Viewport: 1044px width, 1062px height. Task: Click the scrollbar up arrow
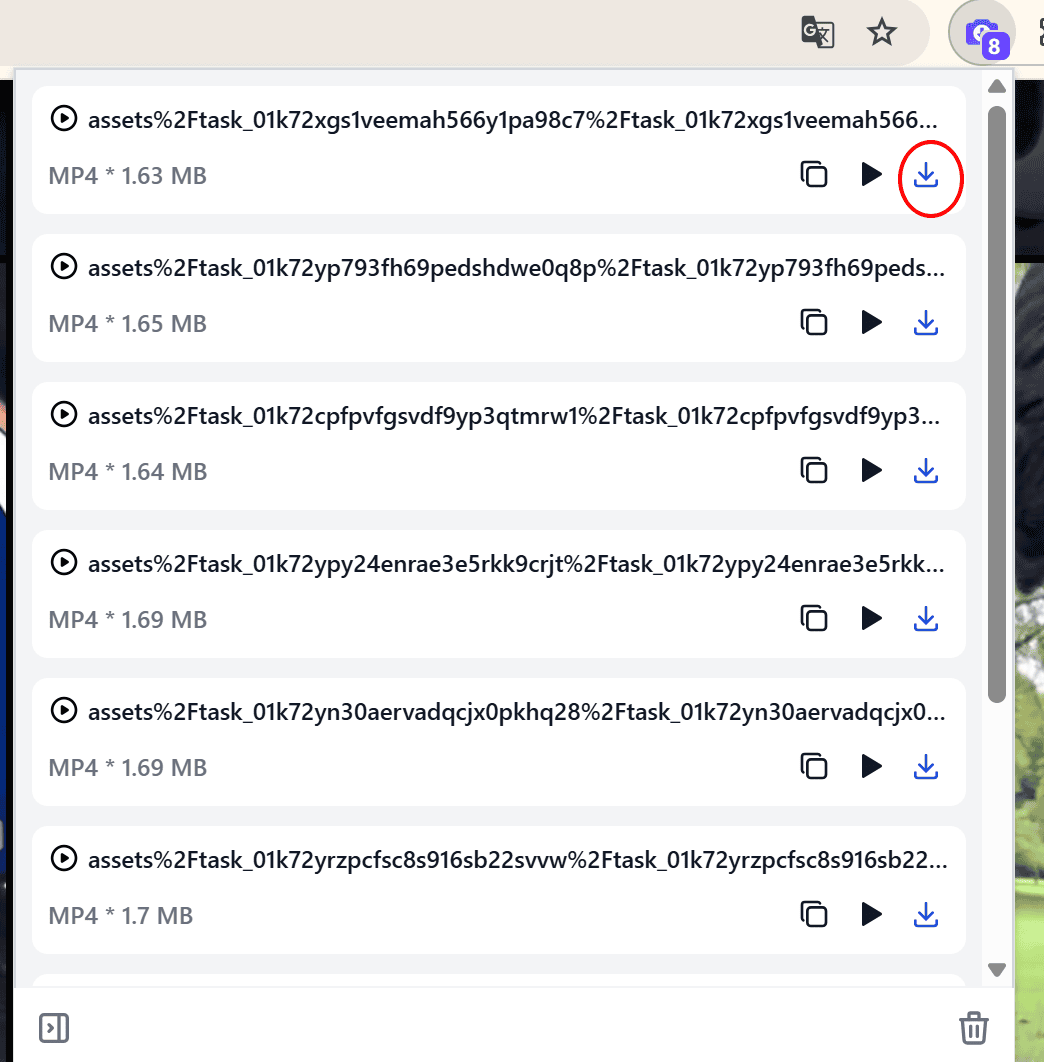click(997, 86)
